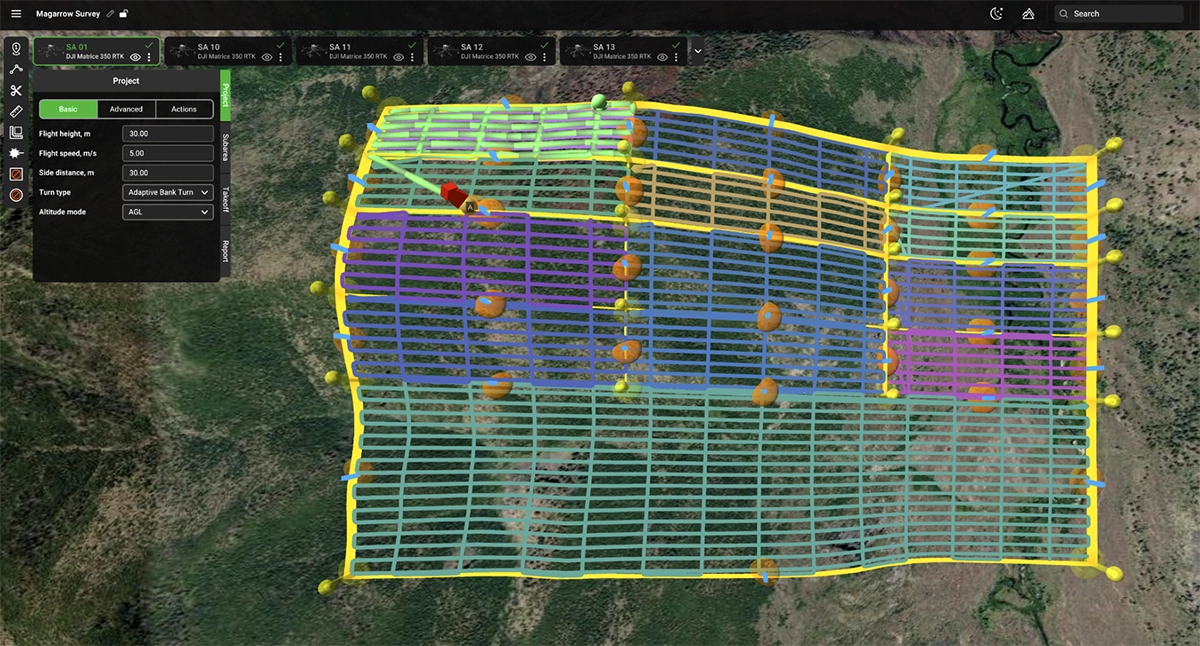
Task: Click the red drone marker on the map
Action: click(453, 193)
